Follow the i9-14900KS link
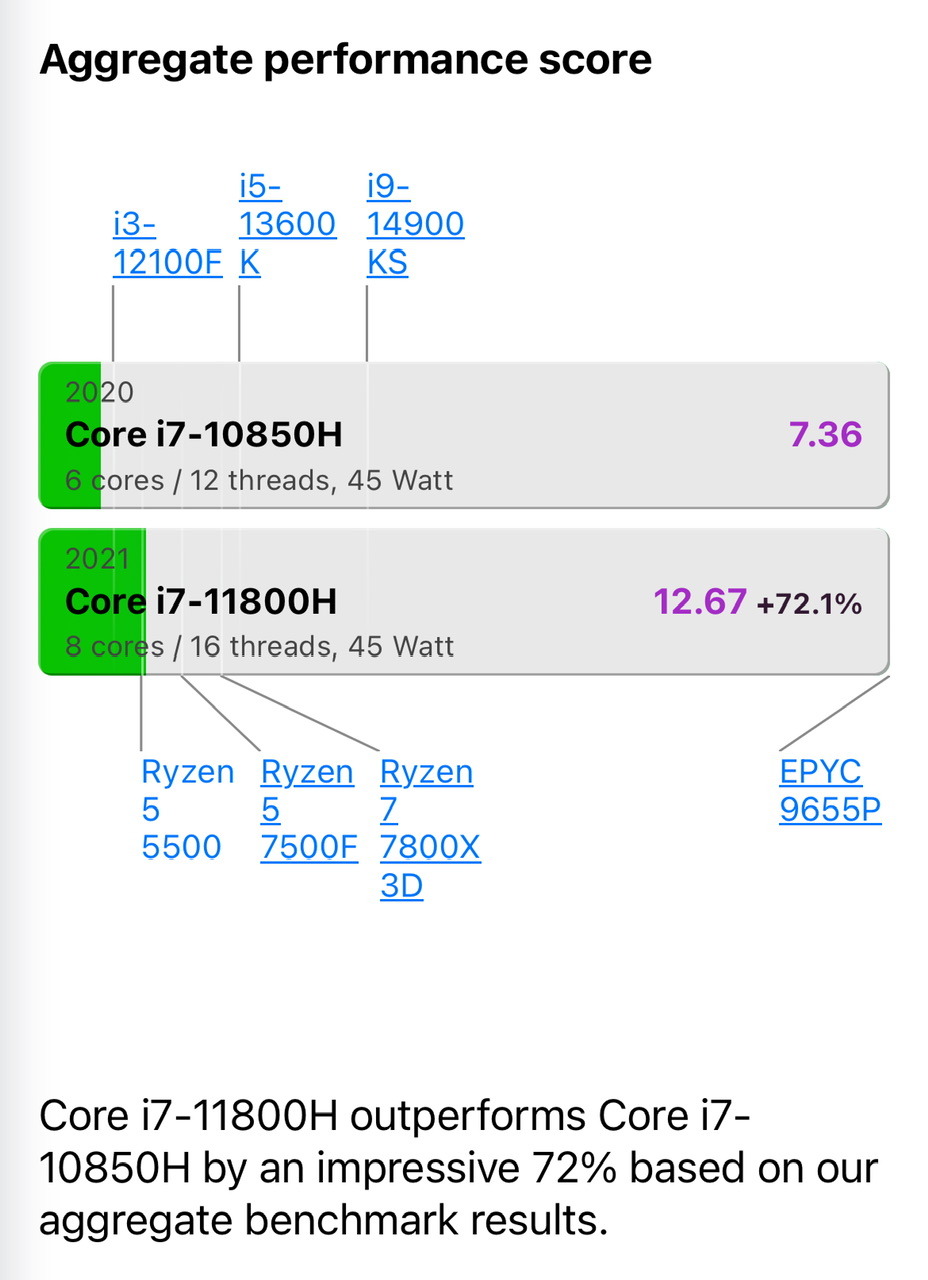928x1280 pixels. click(x=415, y=224)
